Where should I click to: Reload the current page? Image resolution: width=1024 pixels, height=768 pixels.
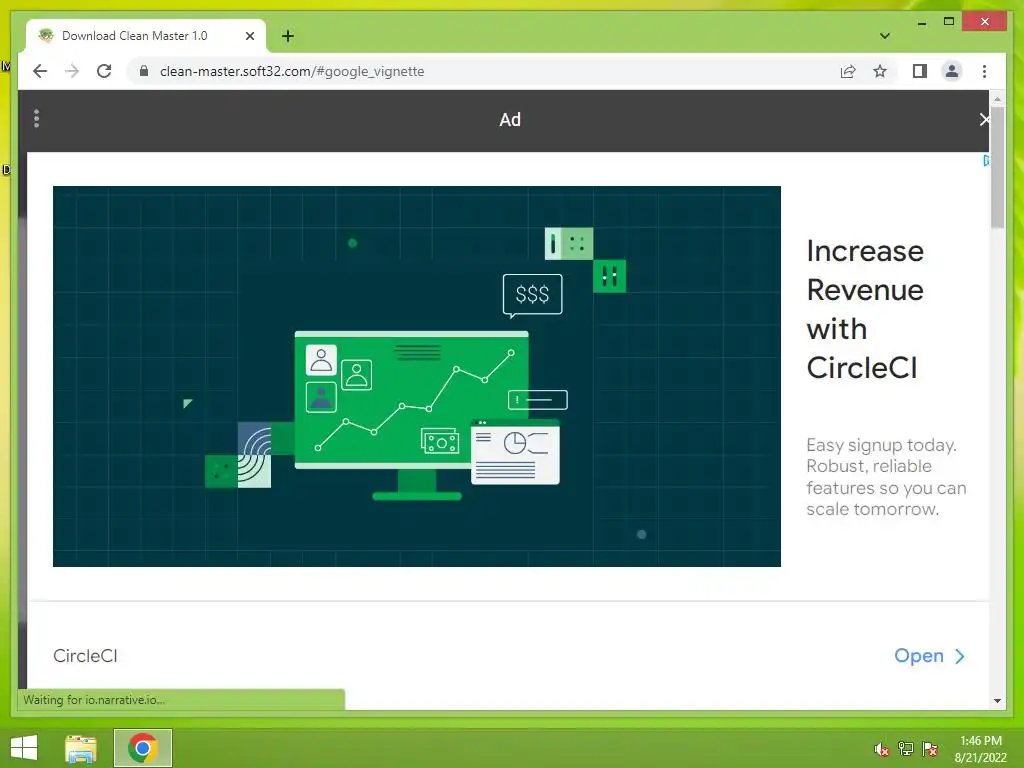104,71
